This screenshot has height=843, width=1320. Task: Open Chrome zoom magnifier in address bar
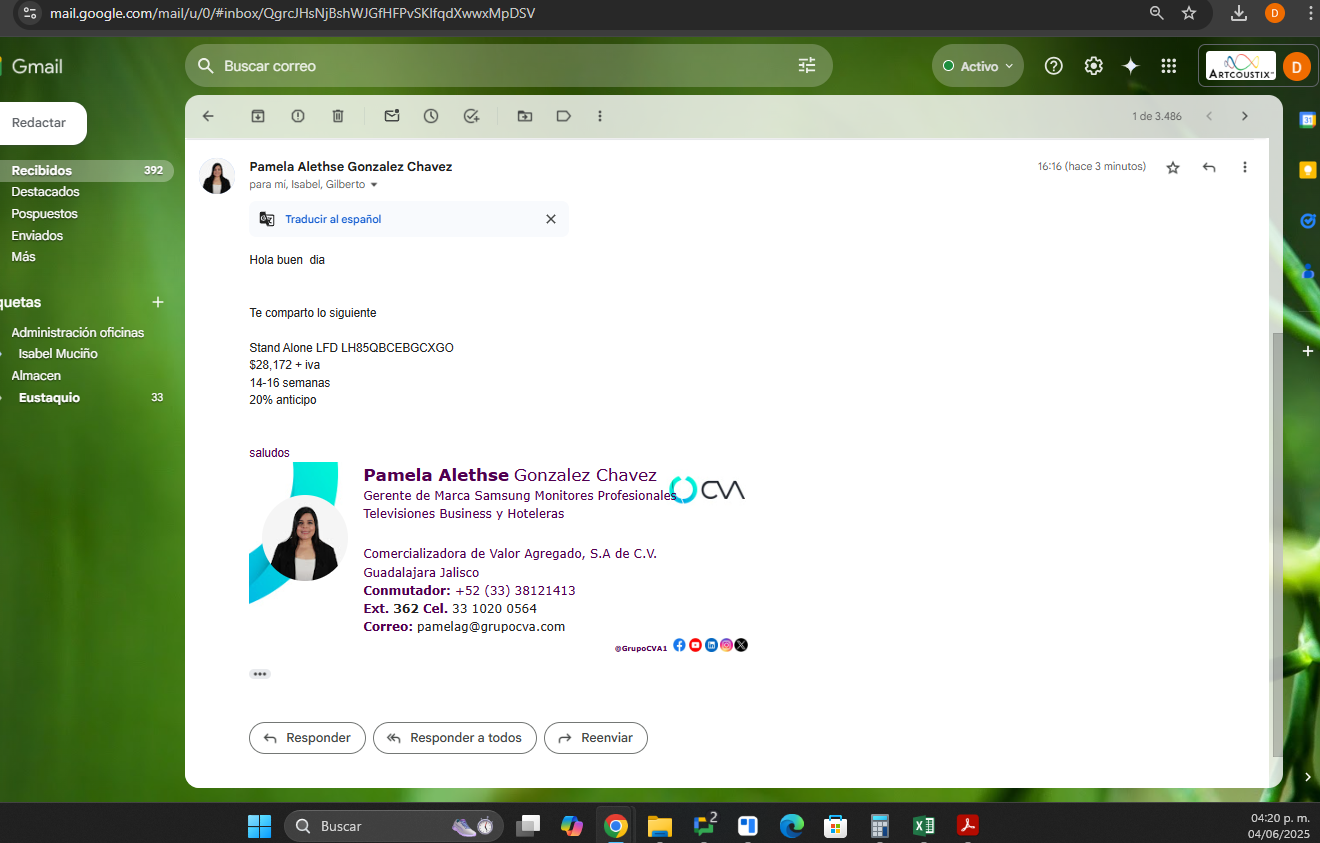[x=1157, y=13]
